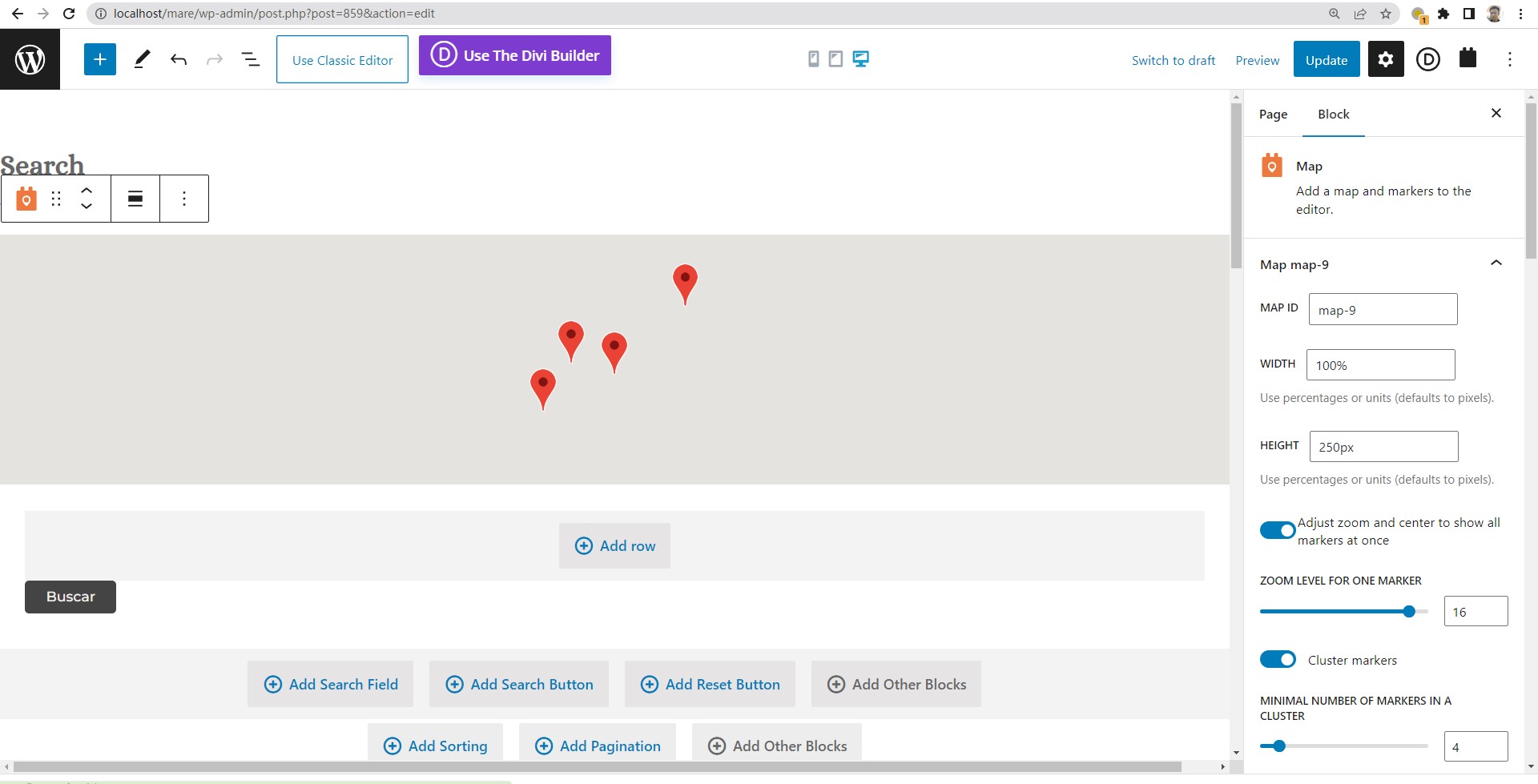Change block alignment
Screen dimensions: 1538x784
[135, 199]
